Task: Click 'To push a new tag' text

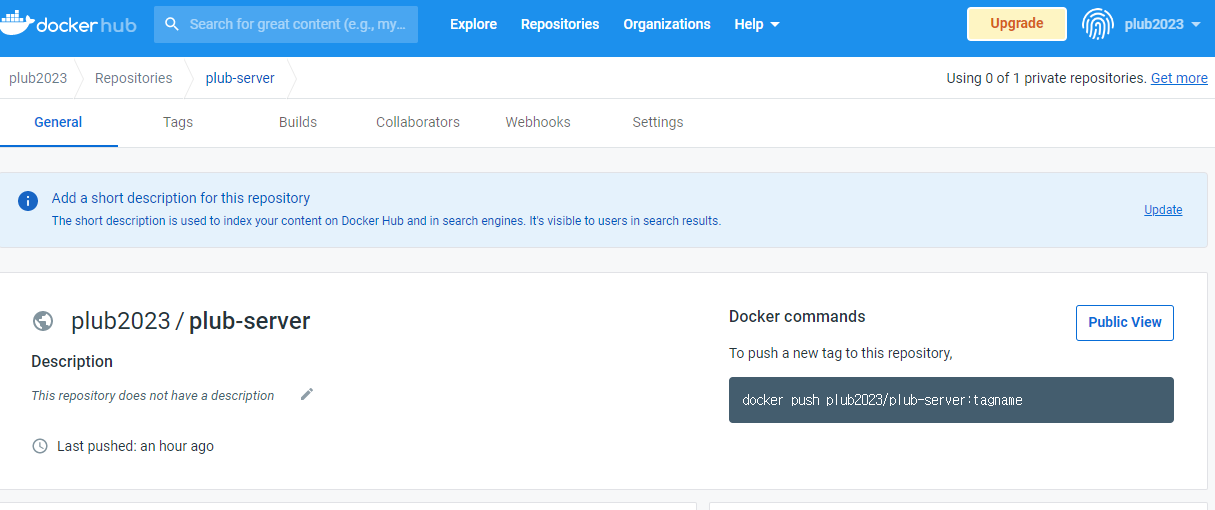Action: click(x=840, y=353)
